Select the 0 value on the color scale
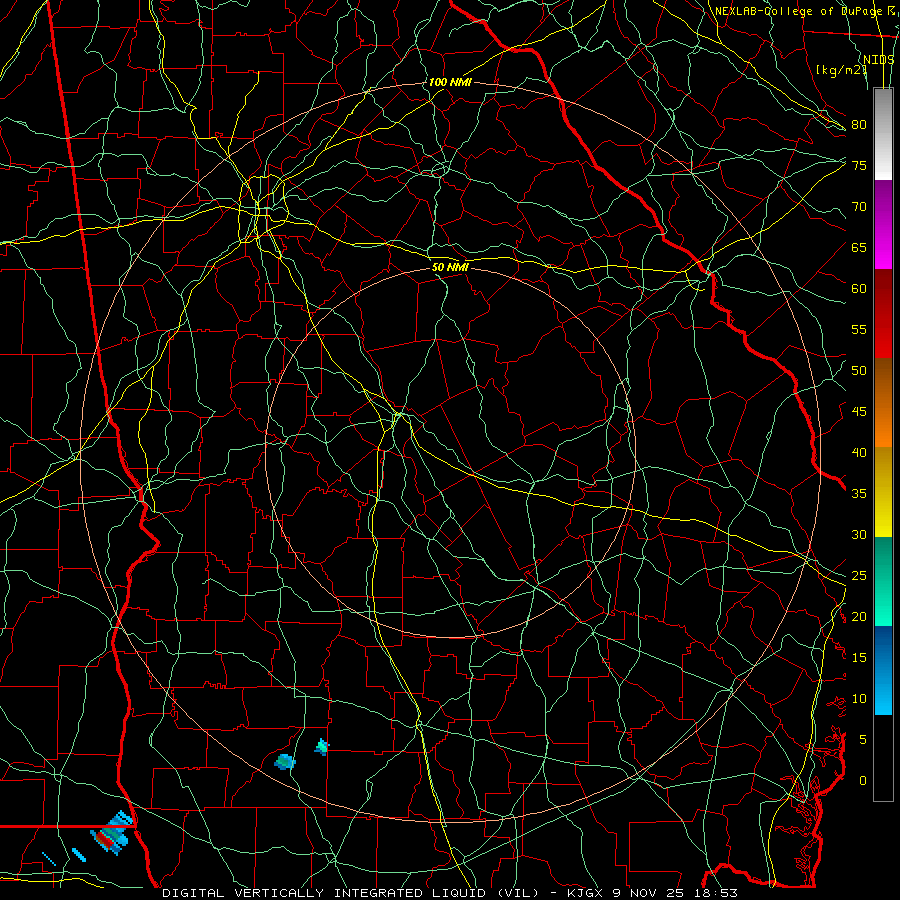Image resolution: width=900 pixels, height=900 pixels. click(863, 781)
